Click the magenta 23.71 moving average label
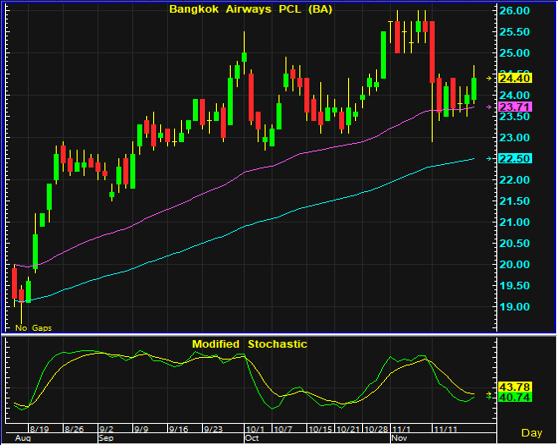Viewport: 558px width, 445px height. [x=515, y=107]
